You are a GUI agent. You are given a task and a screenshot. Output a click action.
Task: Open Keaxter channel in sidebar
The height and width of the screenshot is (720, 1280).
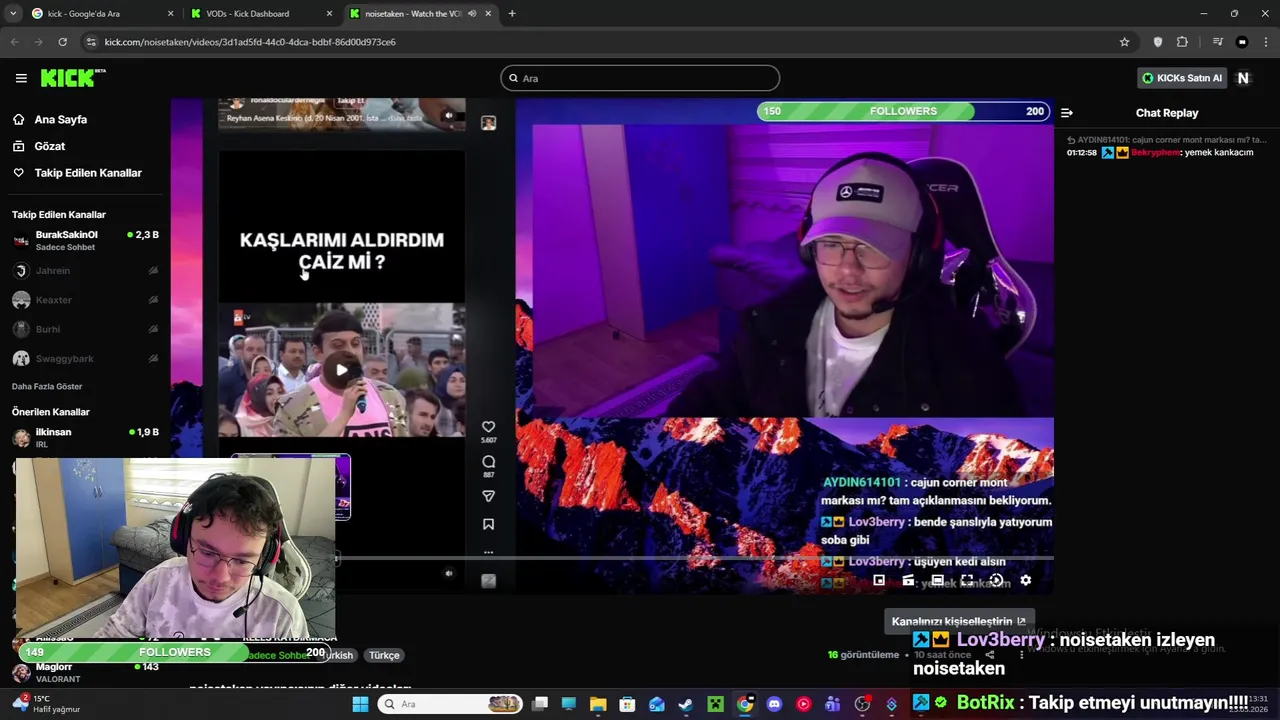click(85, 300)
